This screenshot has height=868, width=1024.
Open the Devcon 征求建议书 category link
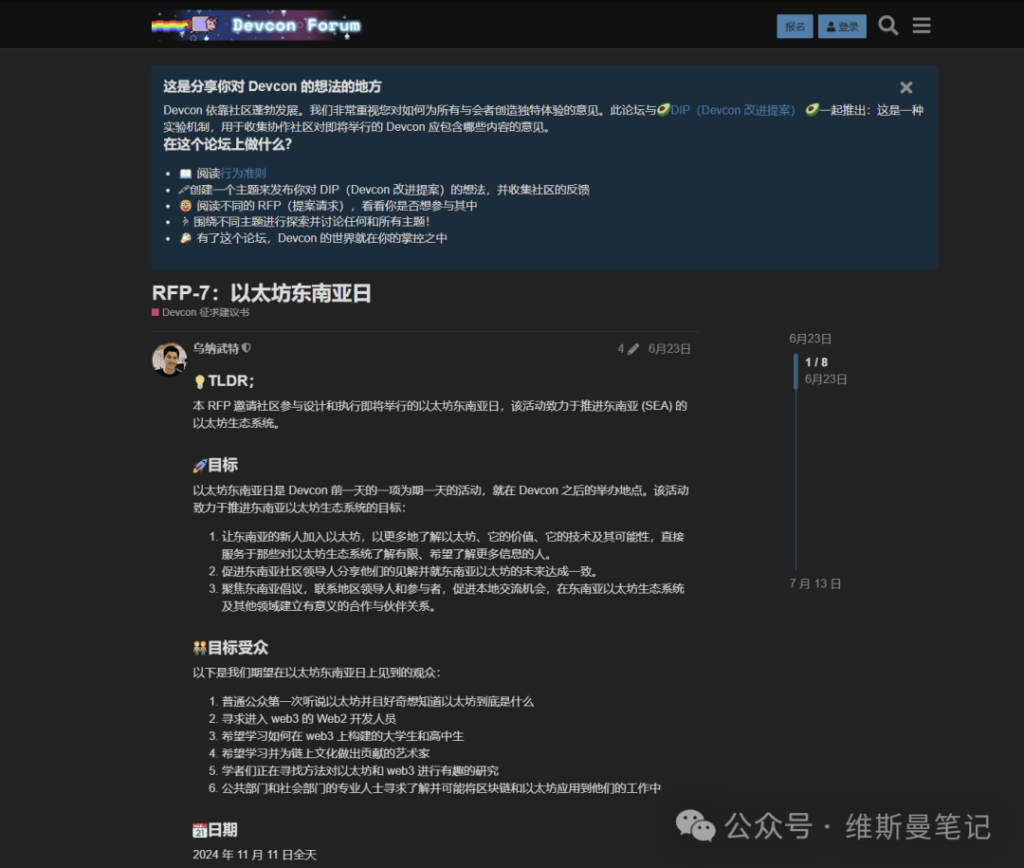click(x=201, y=312)
